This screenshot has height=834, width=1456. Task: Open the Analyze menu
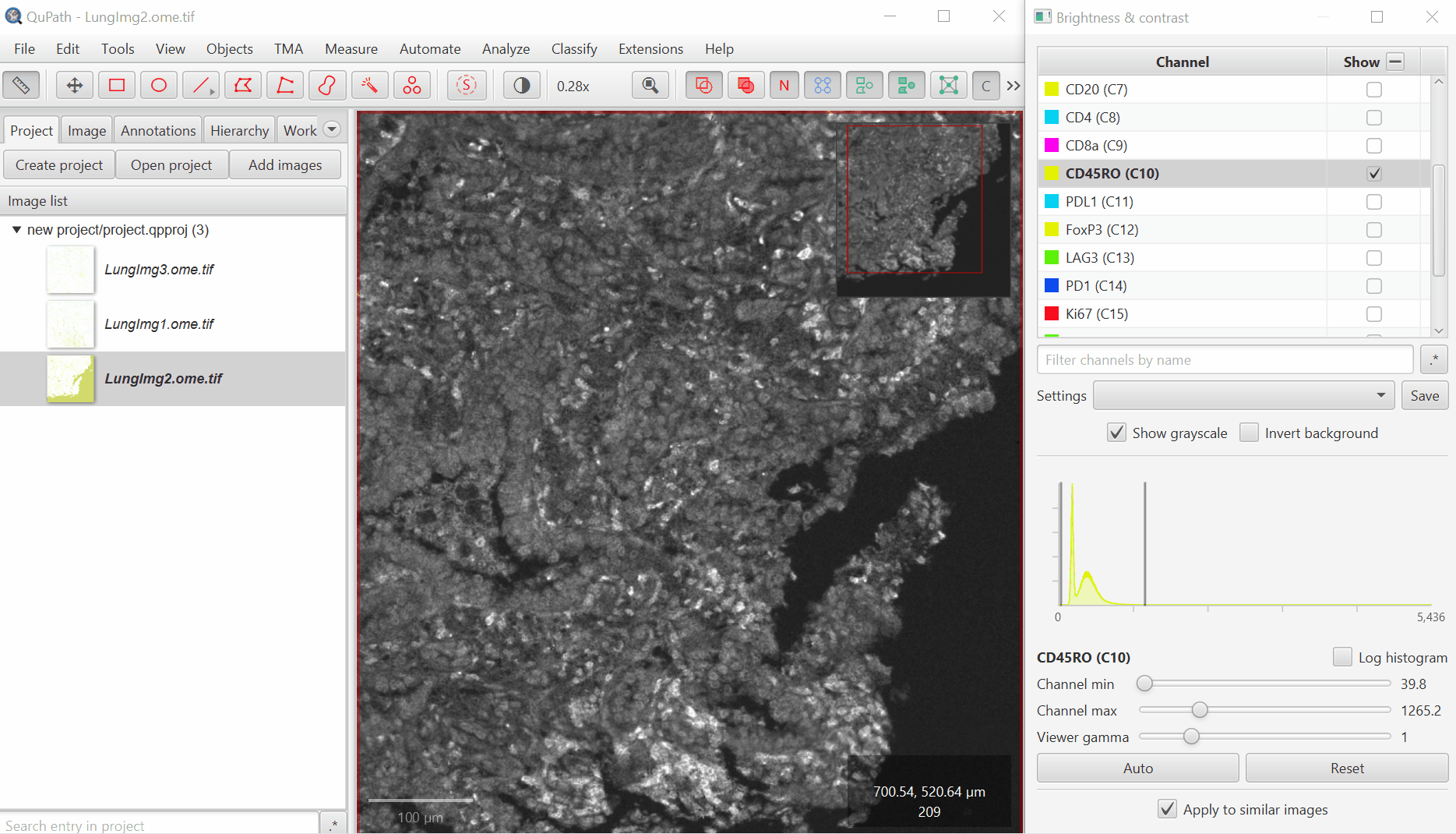[x=506, y=49]
